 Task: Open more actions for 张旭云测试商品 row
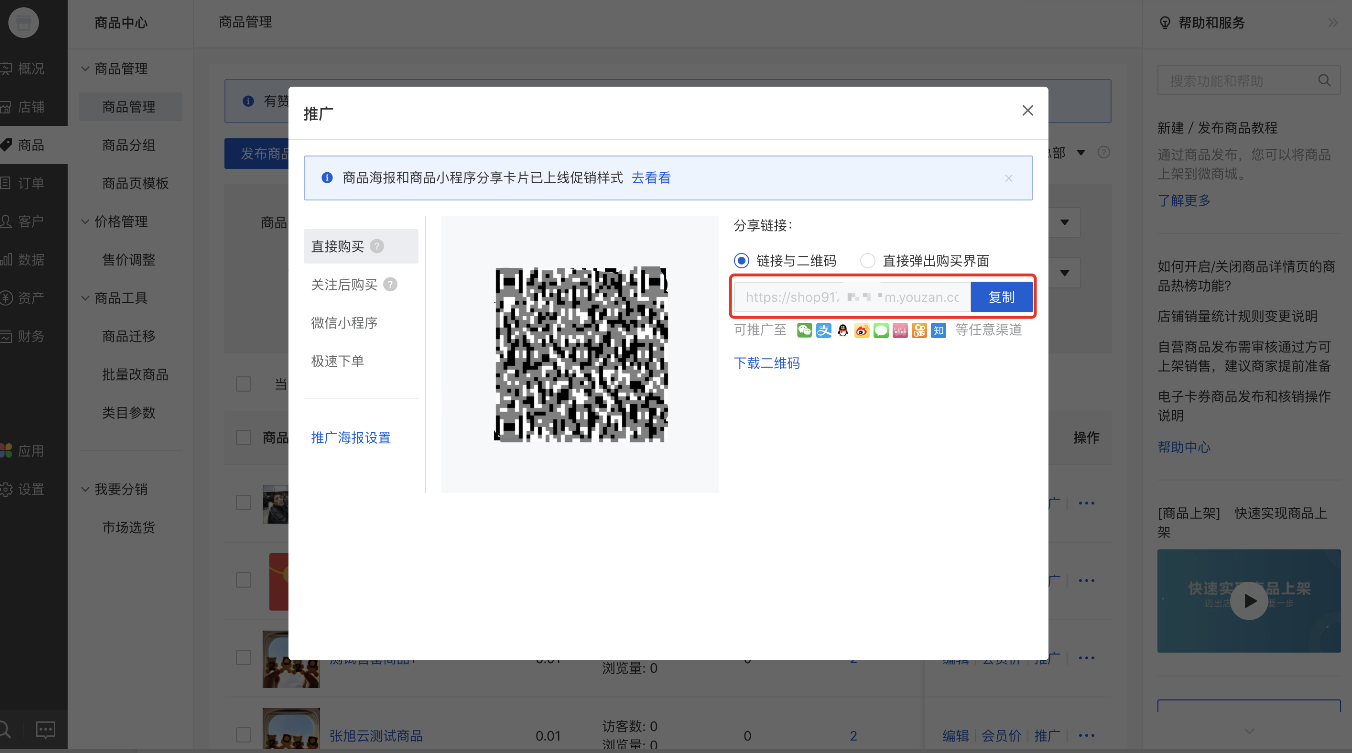click(1086, 736)
